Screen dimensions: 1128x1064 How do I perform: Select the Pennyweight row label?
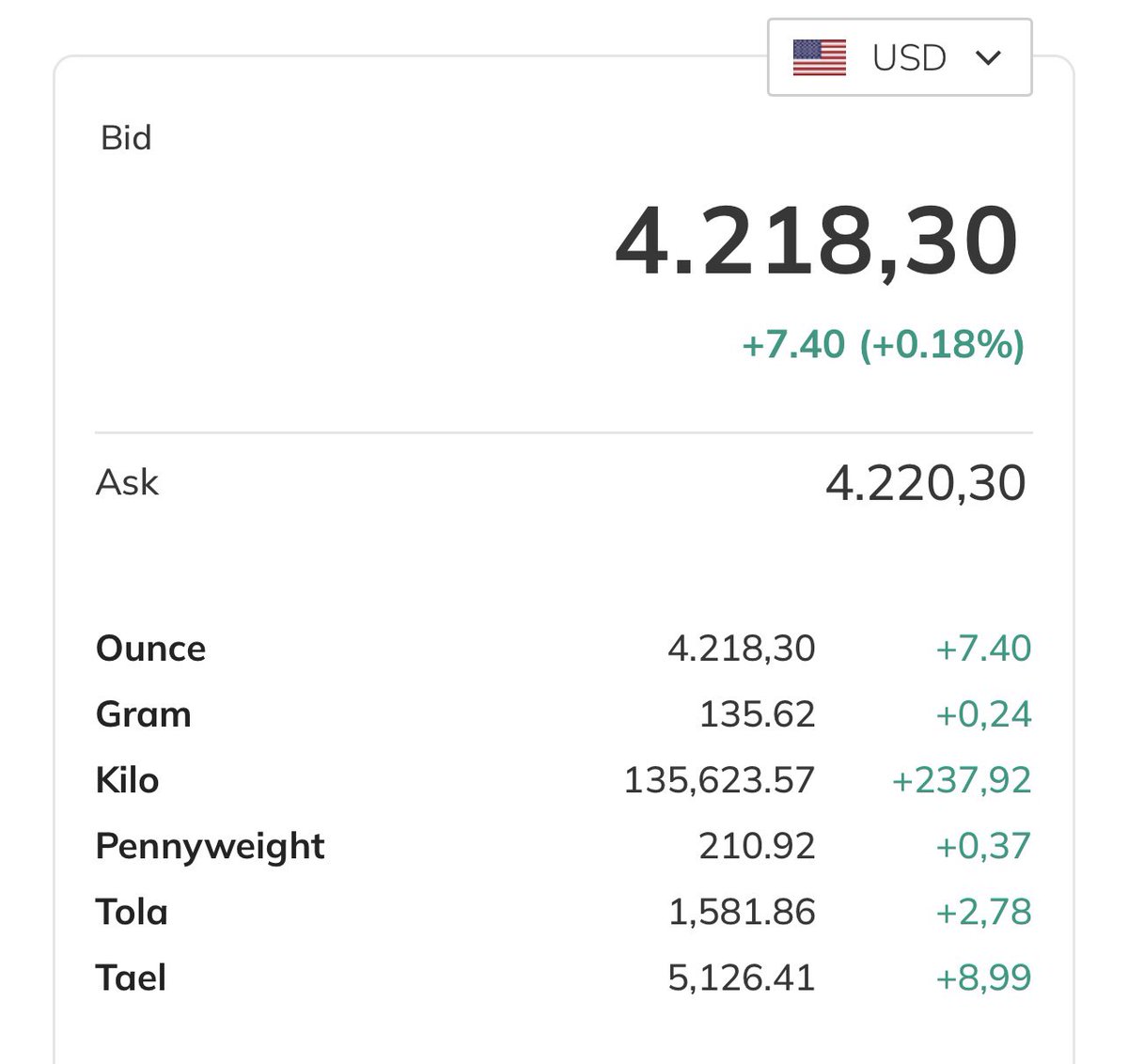click(x=211, y=847)
